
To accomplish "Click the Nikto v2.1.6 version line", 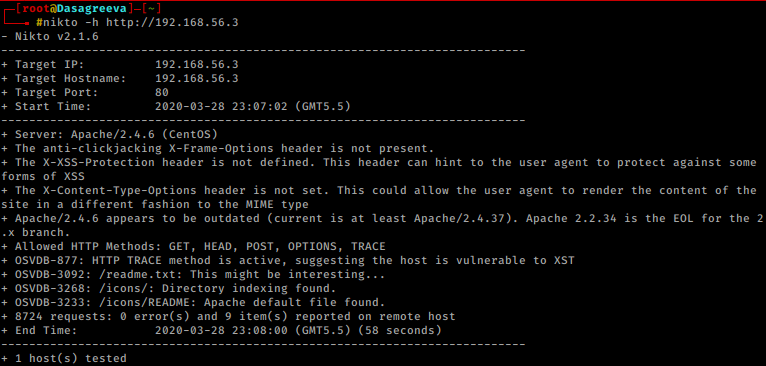I will [50, 37].
